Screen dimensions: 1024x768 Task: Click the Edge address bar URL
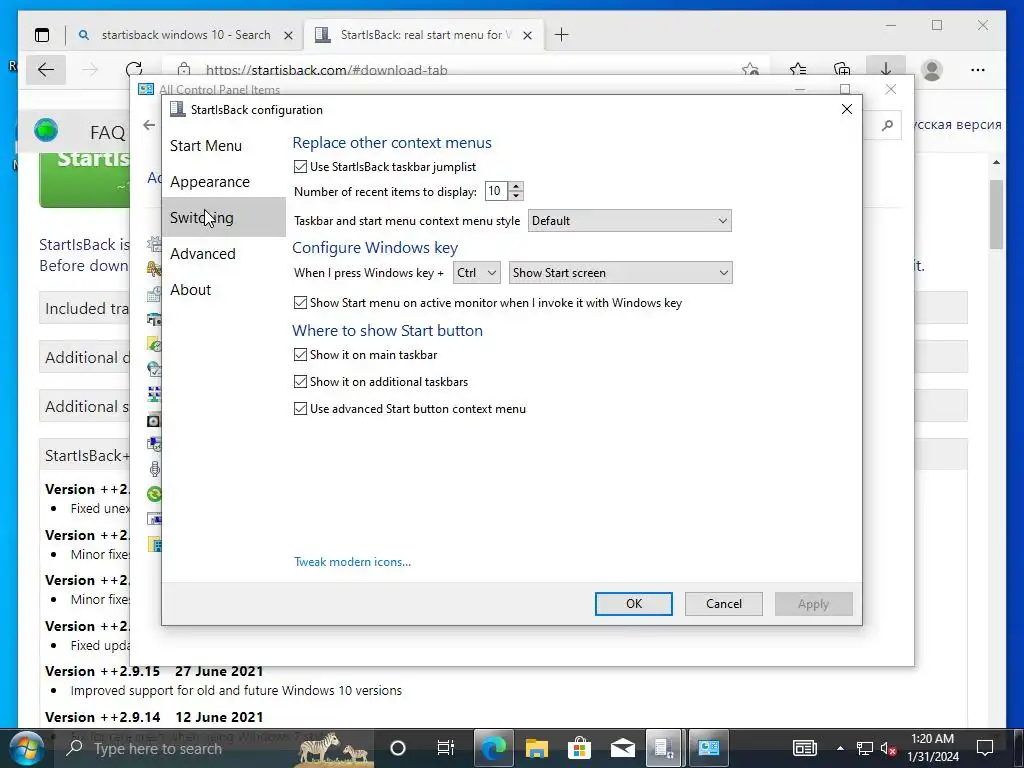pos(327,70)
